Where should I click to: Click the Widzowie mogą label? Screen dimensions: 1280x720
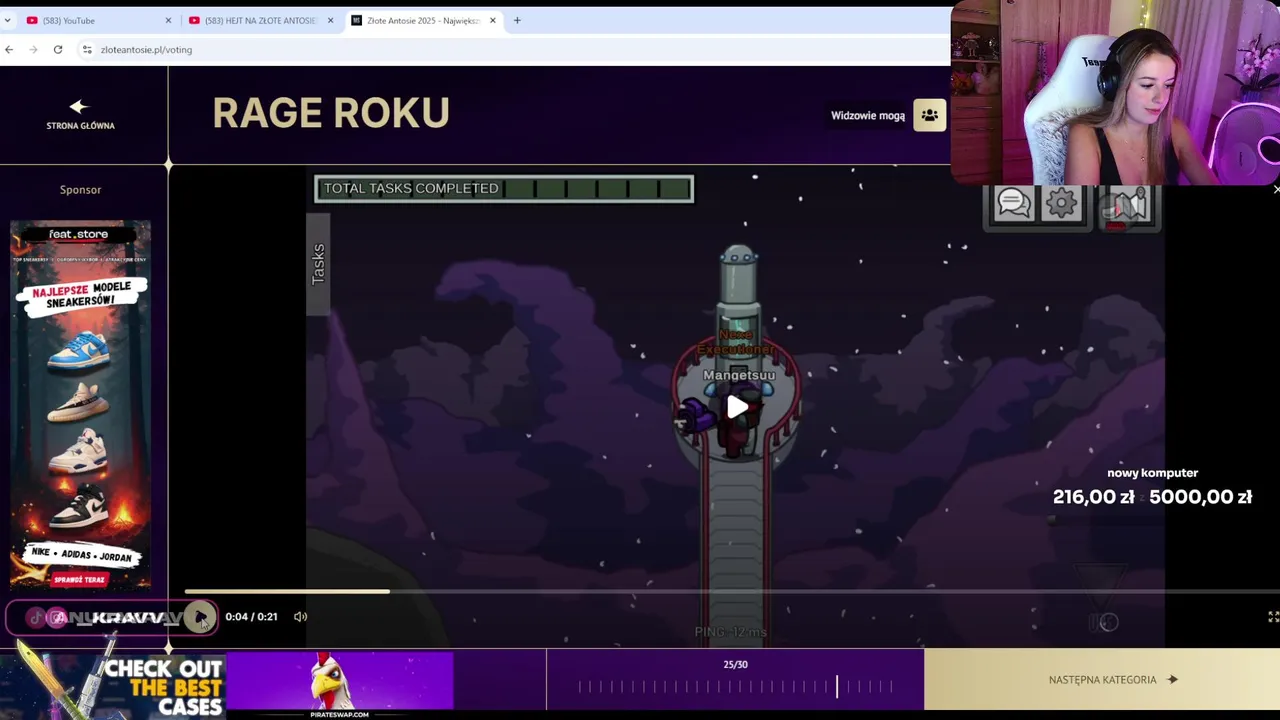(x=868, y=115)
